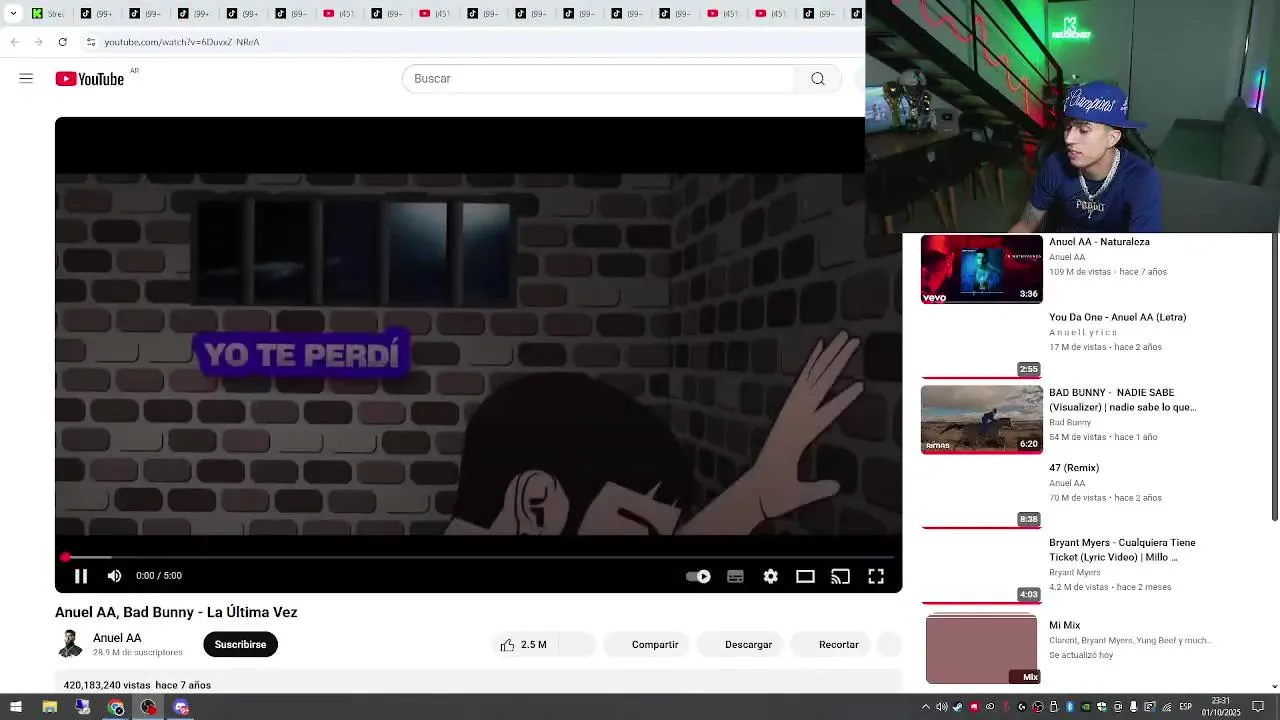Switch to theater mode view

pos(805,576)
